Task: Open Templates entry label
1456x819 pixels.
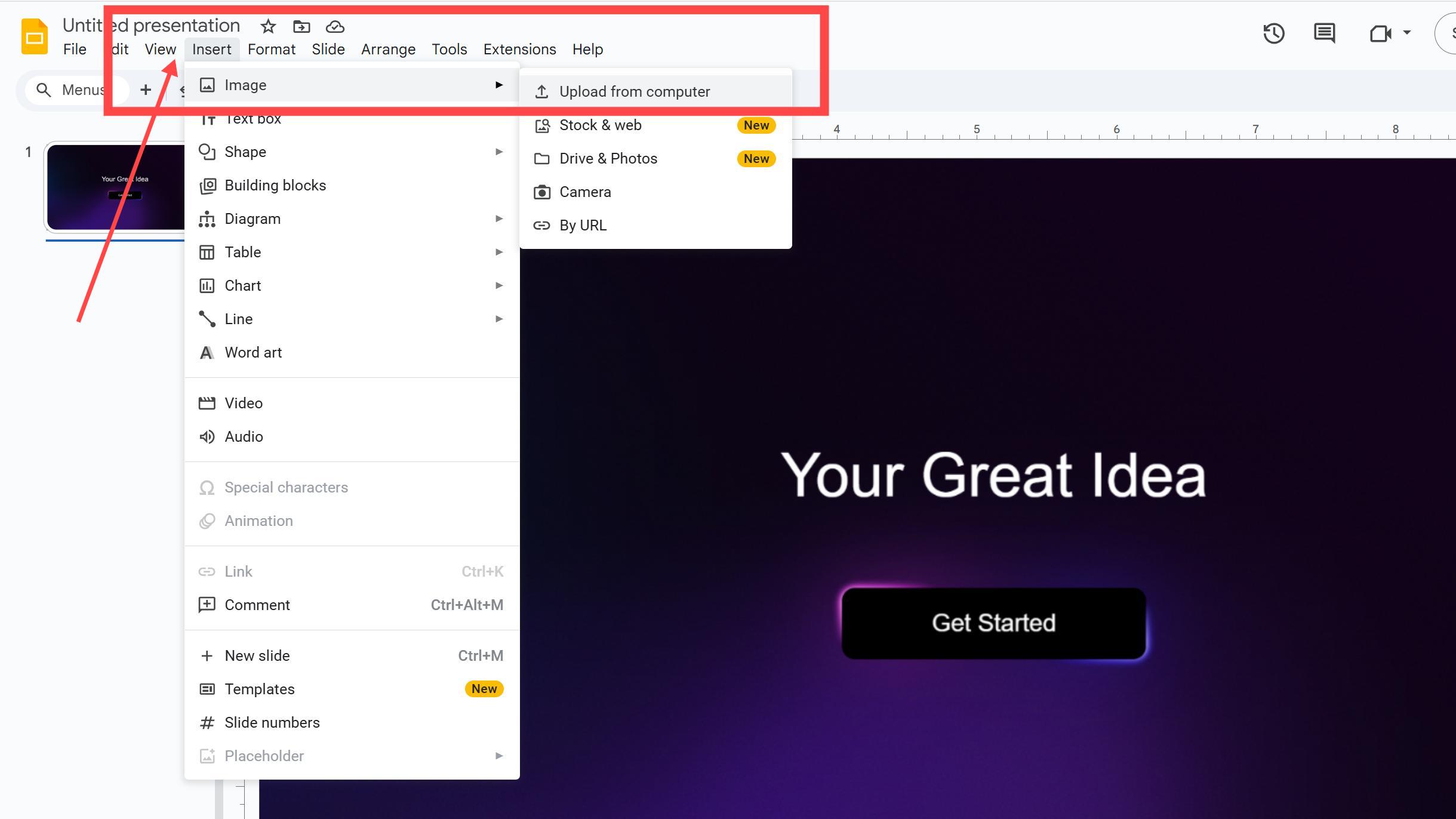Action: (260, 689)
